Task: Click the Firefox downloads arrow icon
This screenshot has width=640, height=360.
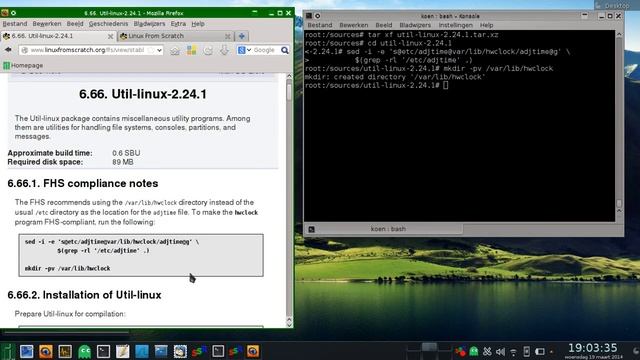Action: (x=224, y=50)
